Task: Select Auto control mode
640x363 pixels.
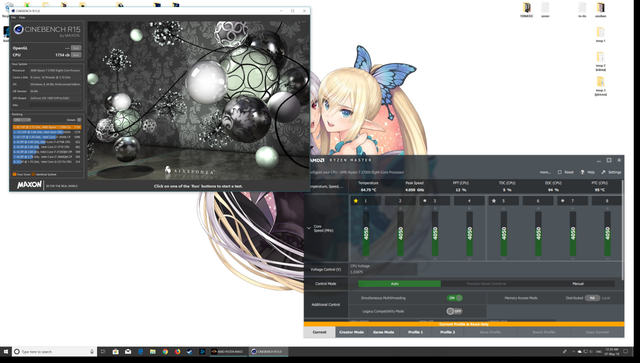Action: [399, 283]
